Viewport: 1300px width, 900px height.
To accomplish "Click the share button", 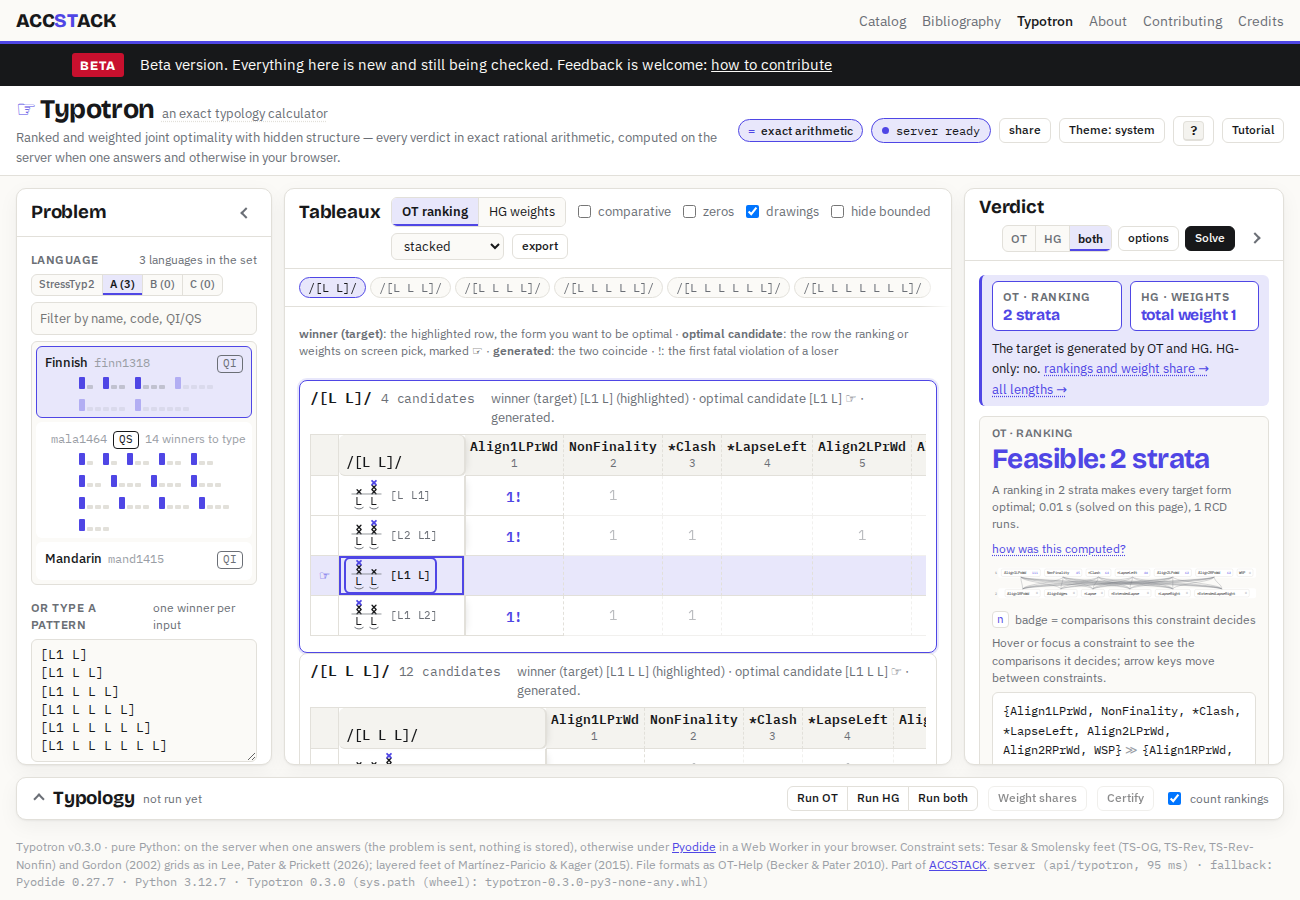I will coord(1025,131).
